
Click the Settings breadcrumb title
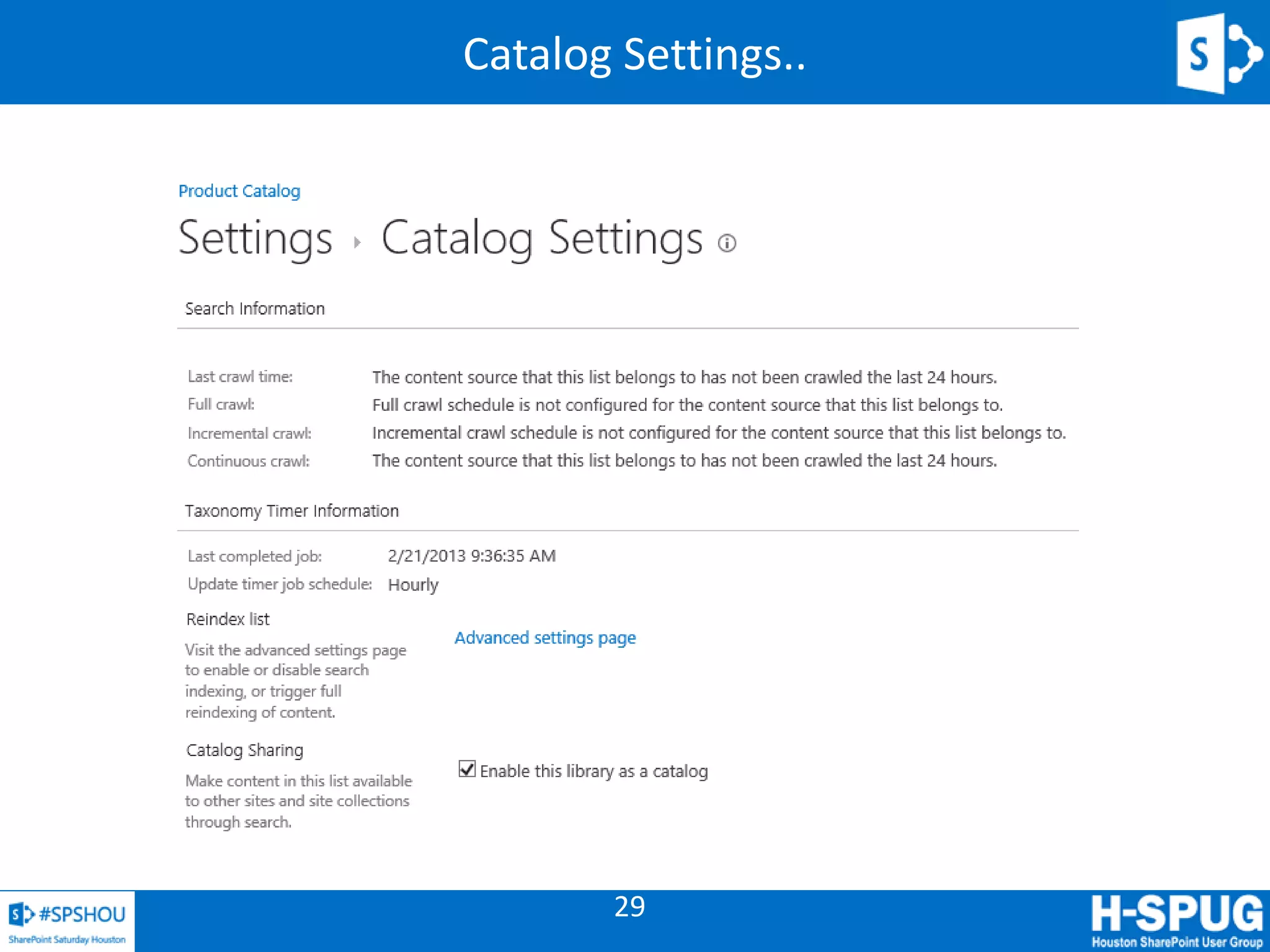tap(255, 239)
